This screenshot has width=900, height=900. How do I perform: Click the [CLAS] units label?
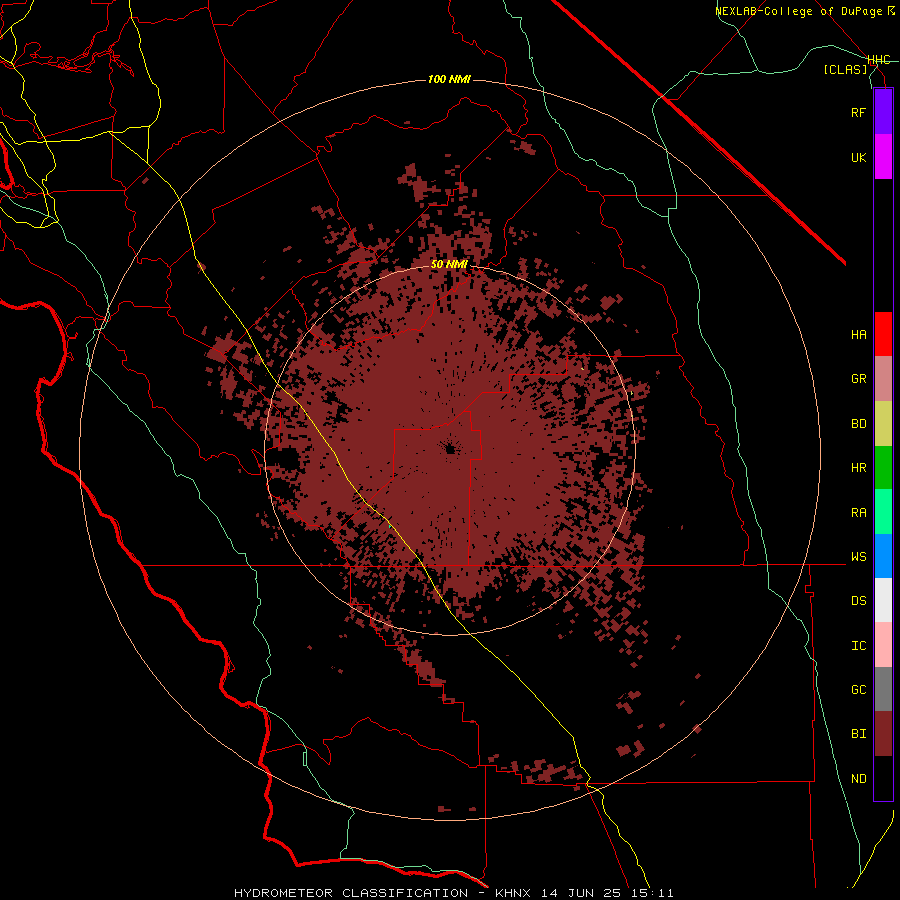[845, 69]
